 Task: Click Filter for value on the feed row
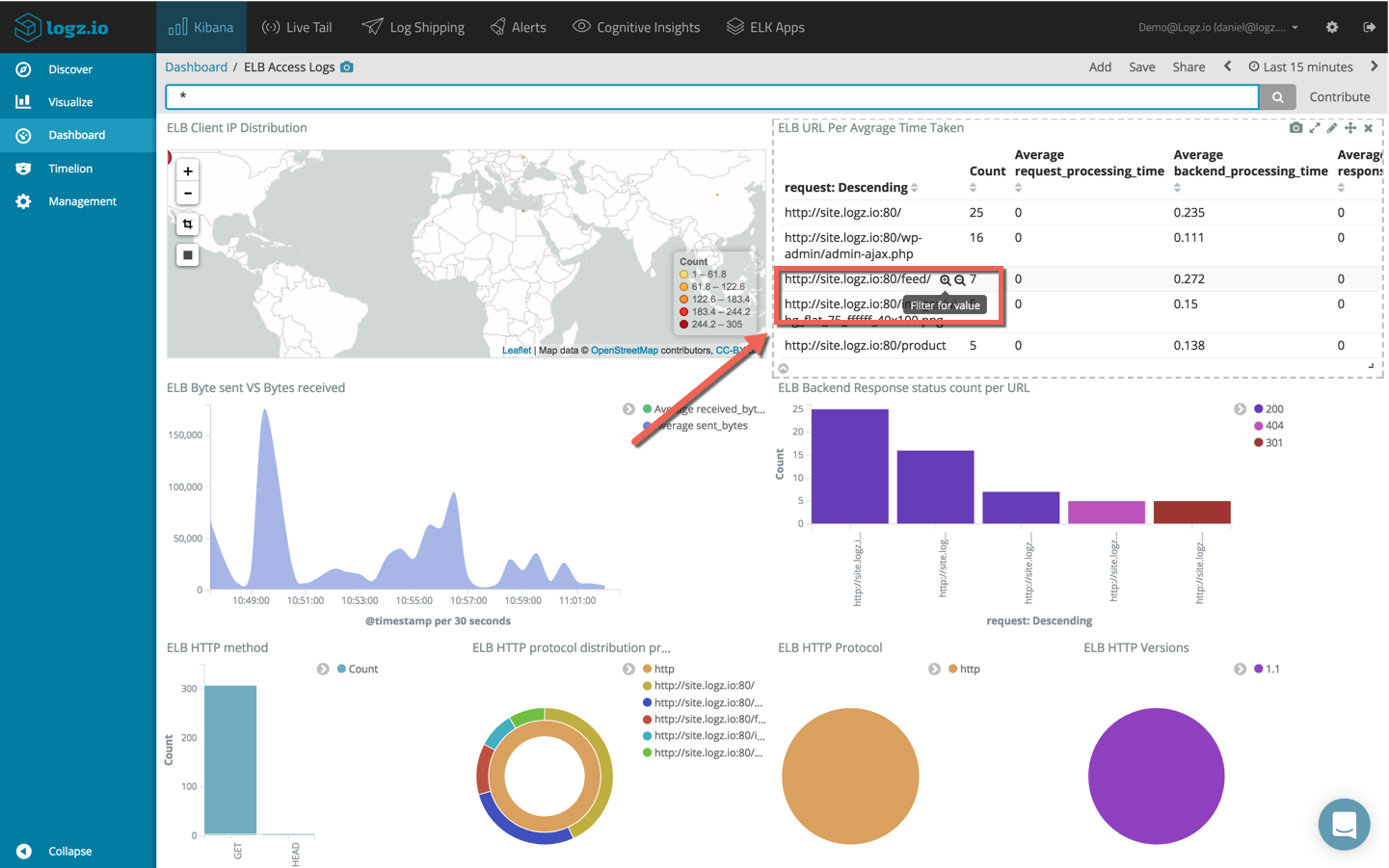[x=945, y=280]
